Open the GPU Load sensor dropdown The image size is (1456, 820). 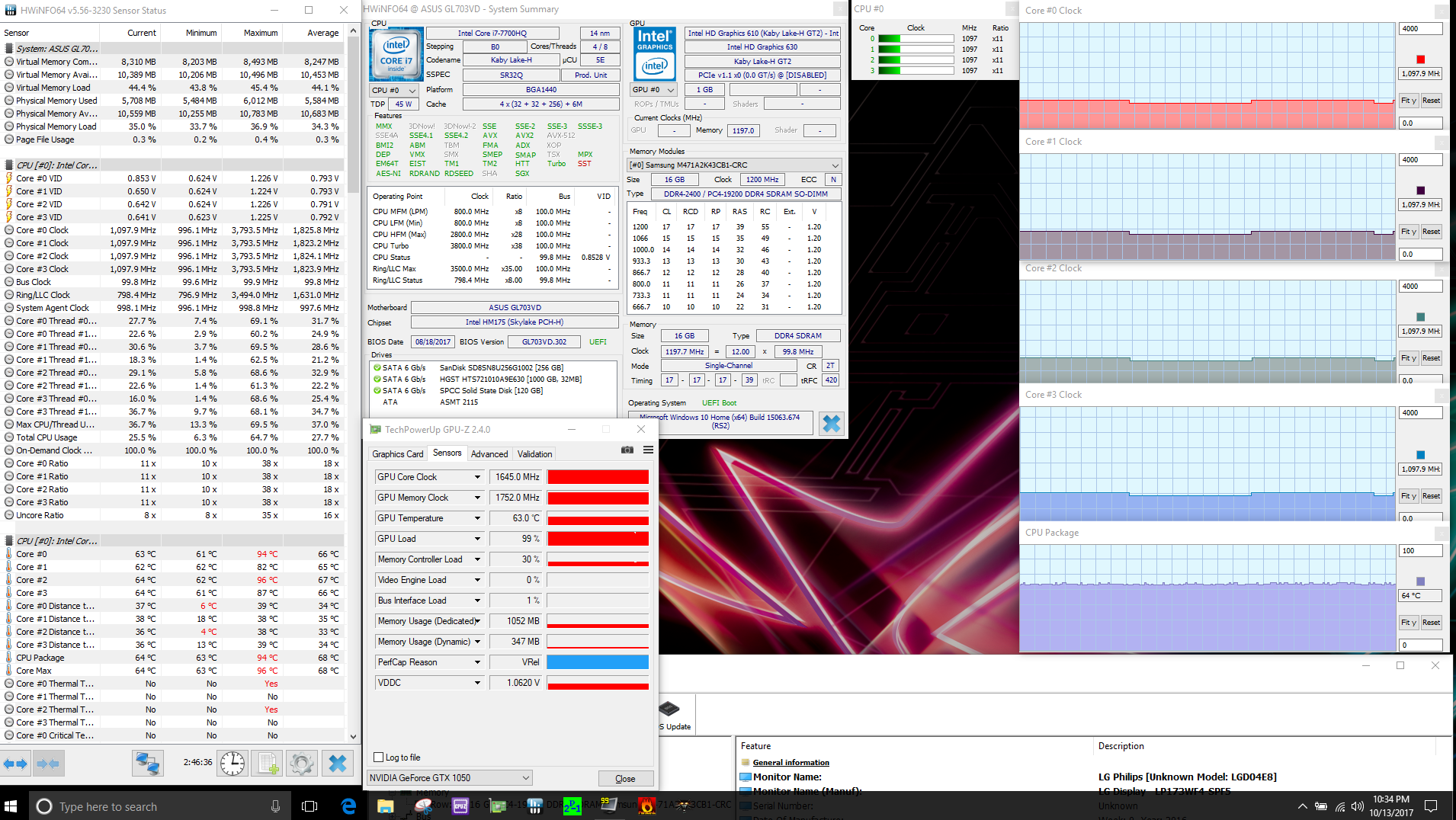point(478,539)
